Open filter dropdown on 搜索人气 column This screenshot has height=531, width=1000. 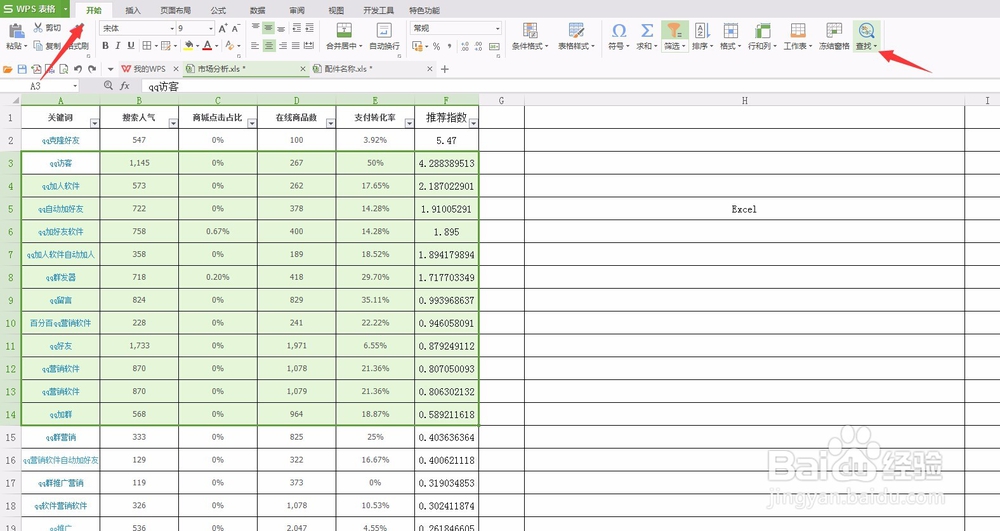pos(173,122)
